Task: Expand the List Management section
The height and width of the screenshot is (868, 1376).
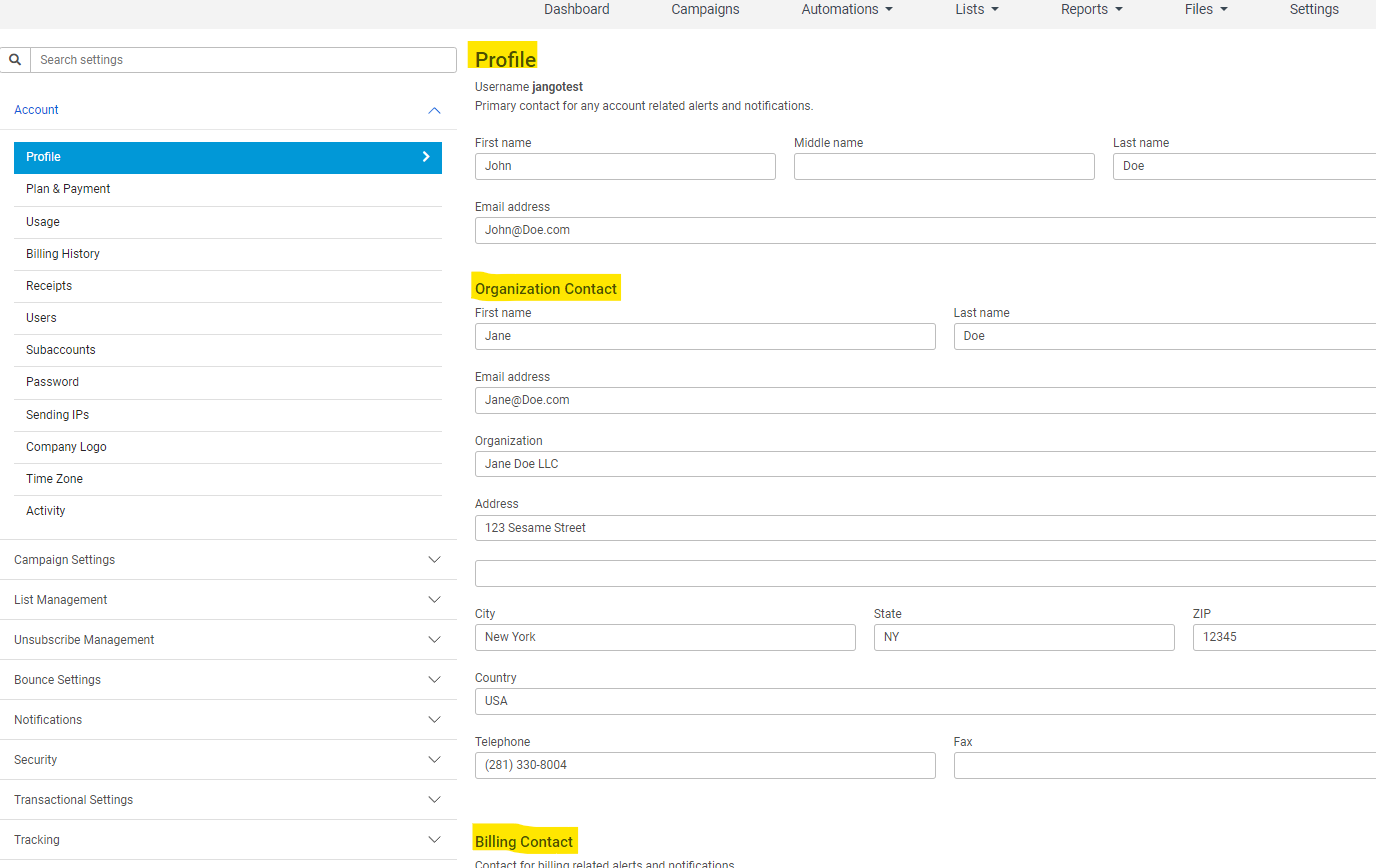Action: pyautogui.click(x=434, y=600)
